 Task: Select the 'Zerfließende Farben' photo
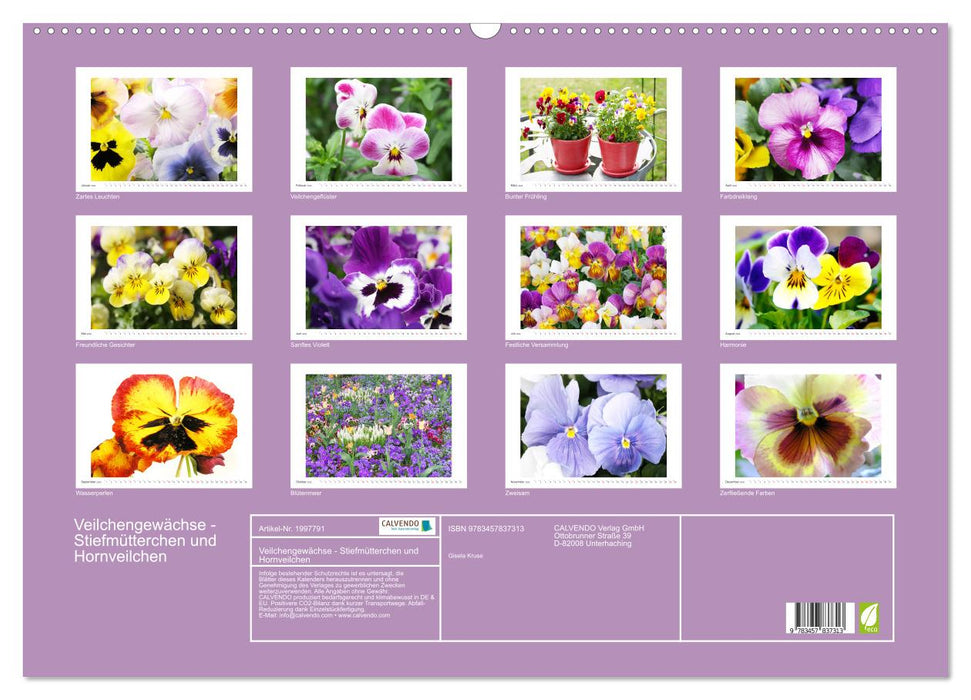(808, 425)
